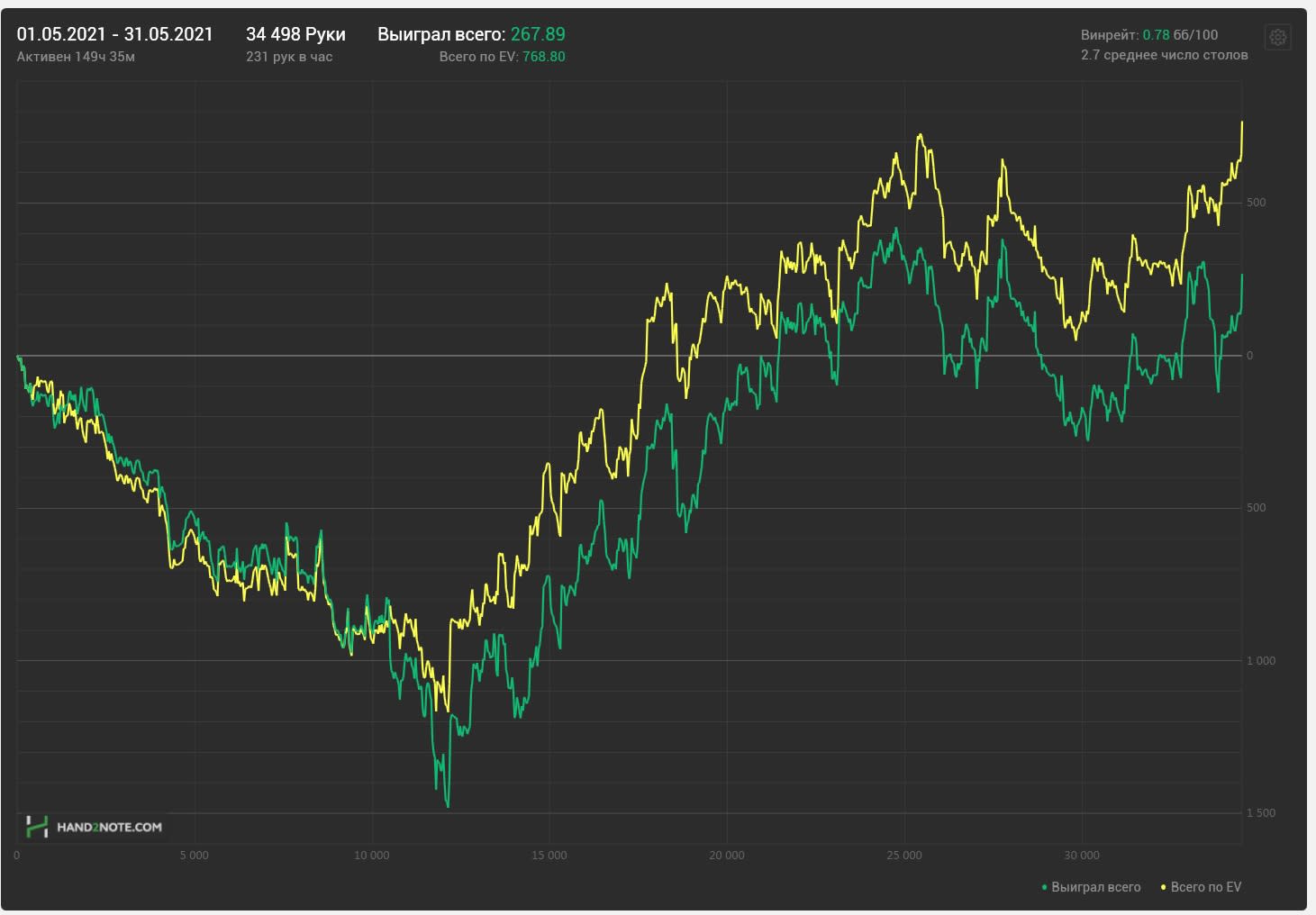
Task: Click the '34 498 Руки' hand count
Action: [x=295, y=34]
